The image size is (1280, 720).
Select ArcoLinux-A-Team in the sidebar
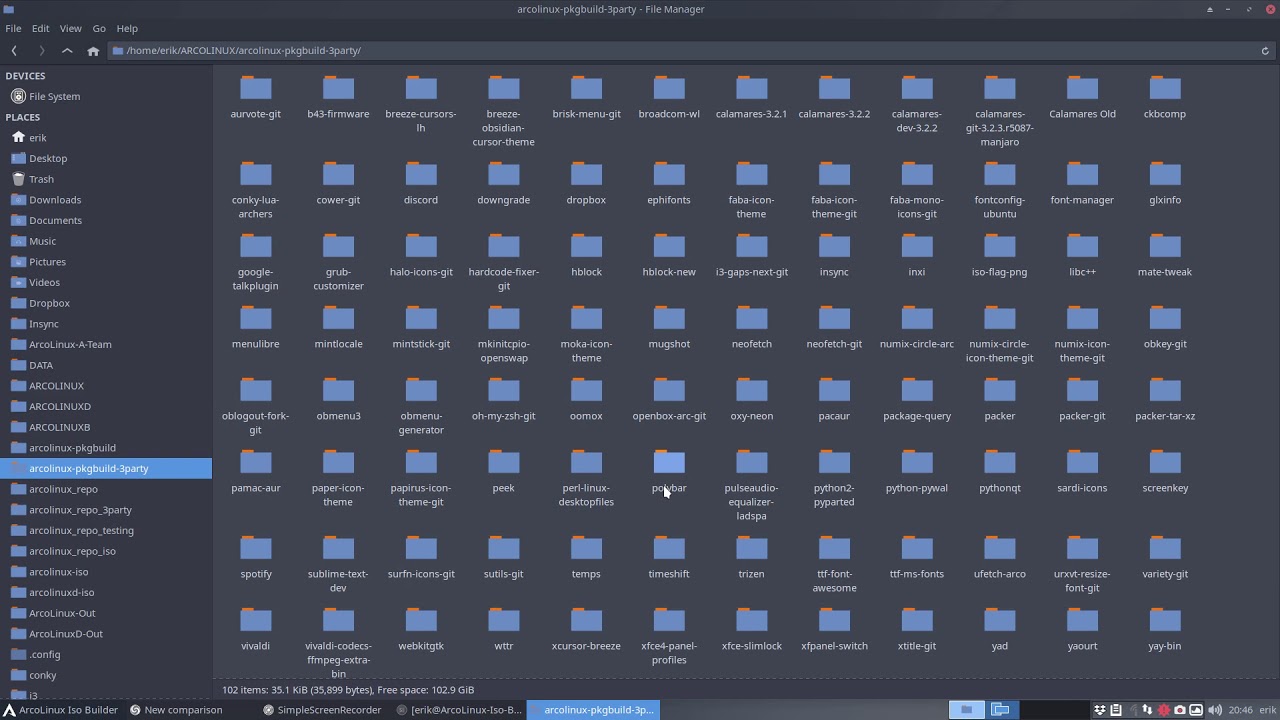[106, 344]
